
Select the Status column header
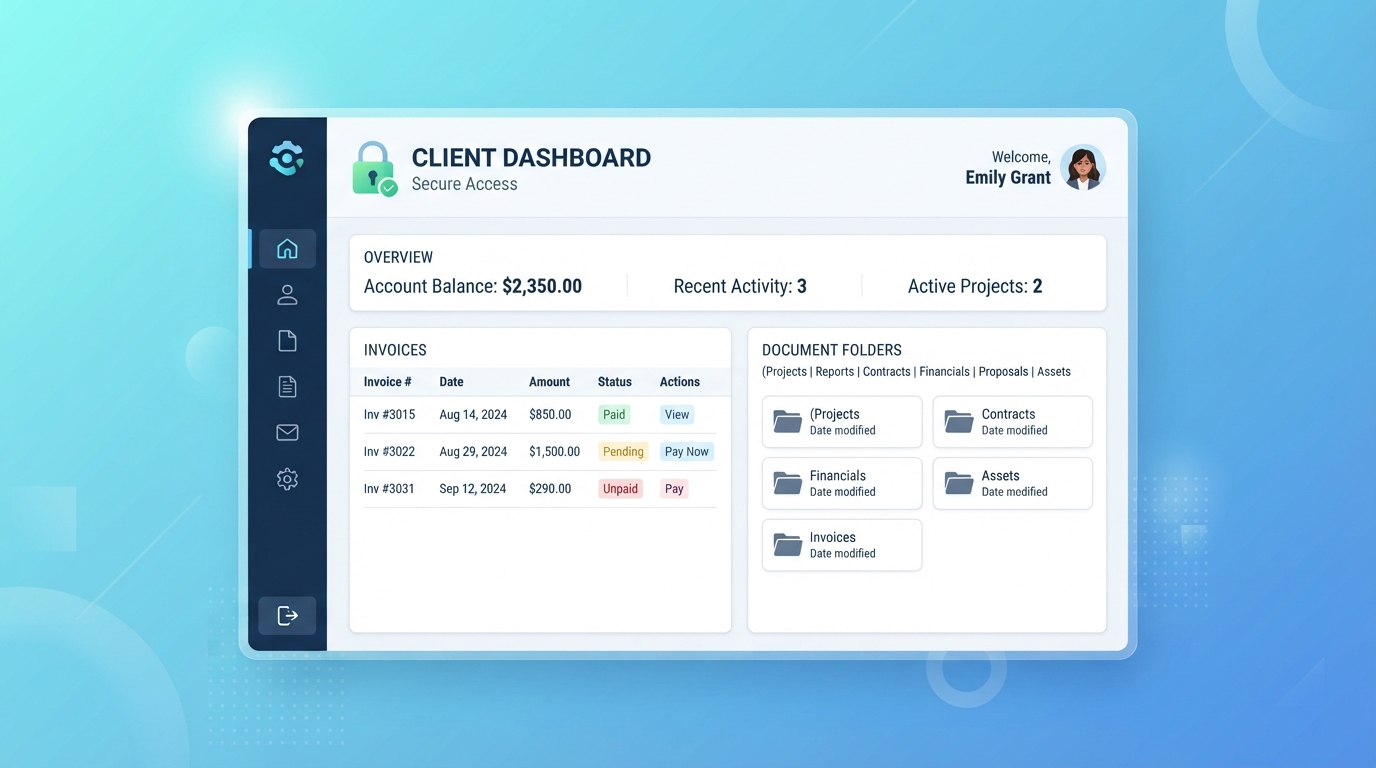[x=615, y=382]
